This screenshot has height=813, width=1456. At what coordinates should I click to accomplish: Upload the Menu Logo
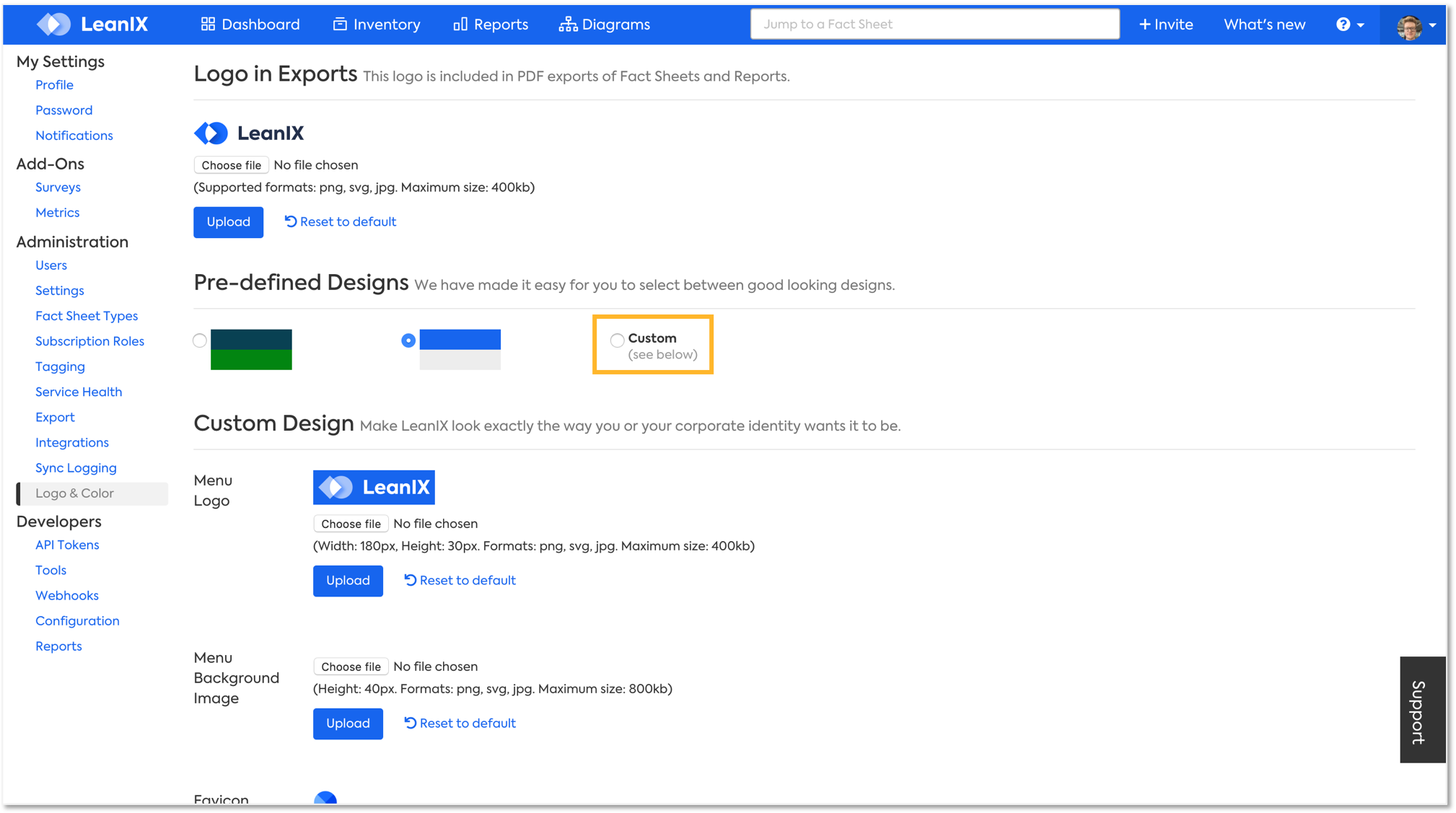(x=348, y=581)
